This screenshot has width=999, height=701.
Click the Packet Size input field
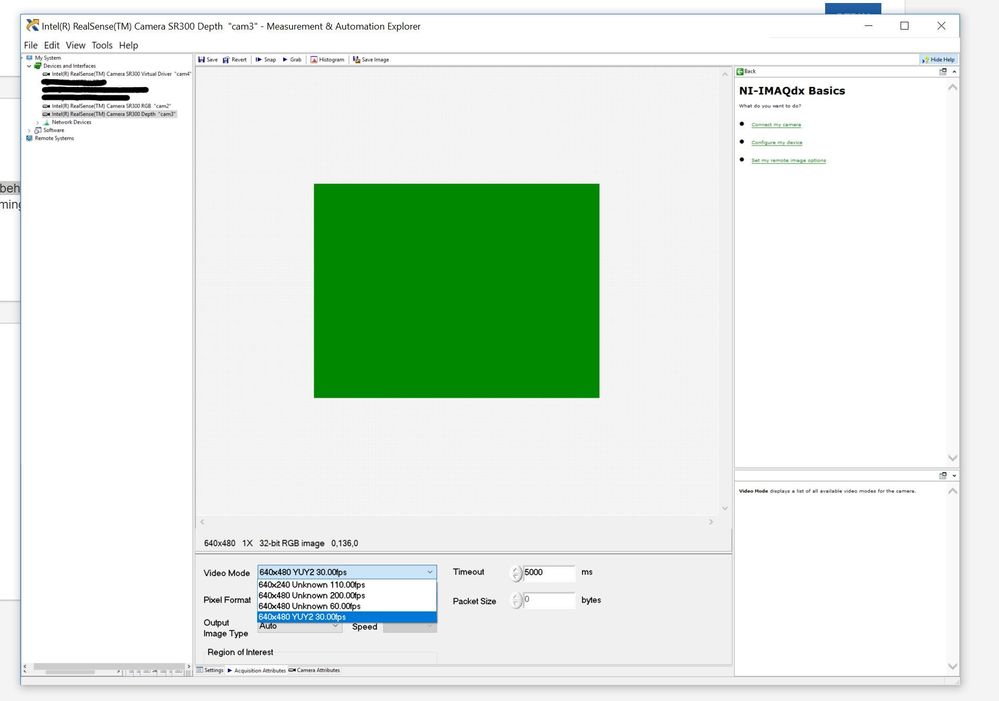pyautogui.click(x=549, y=600)
